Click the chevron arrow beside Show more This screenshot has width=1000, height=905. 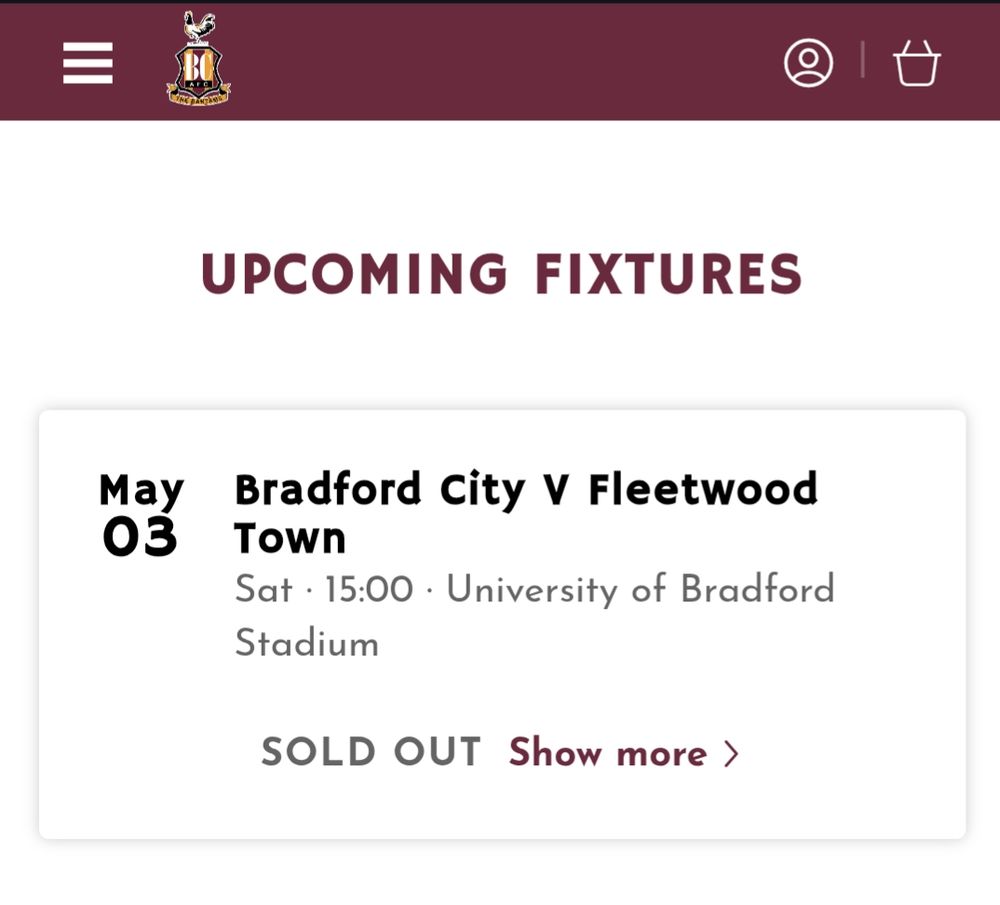pyautogui.click(x=732, y=754)
